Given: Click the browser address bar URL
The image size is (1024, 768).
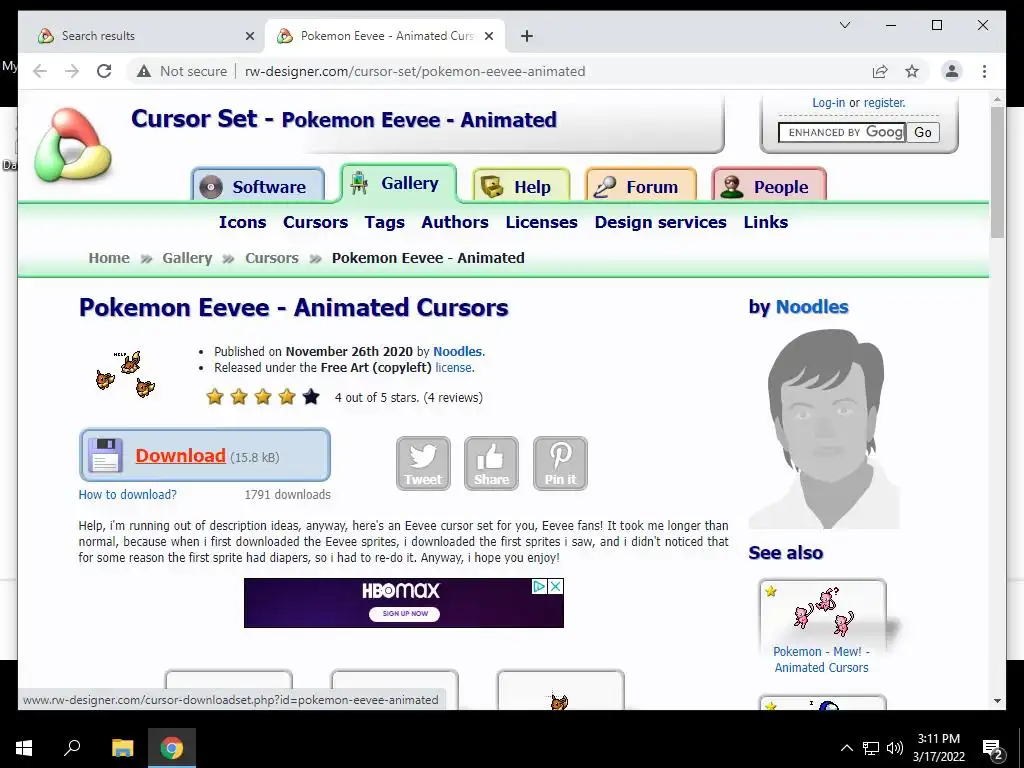Looking at the screenshot, I should pos(415,71).
